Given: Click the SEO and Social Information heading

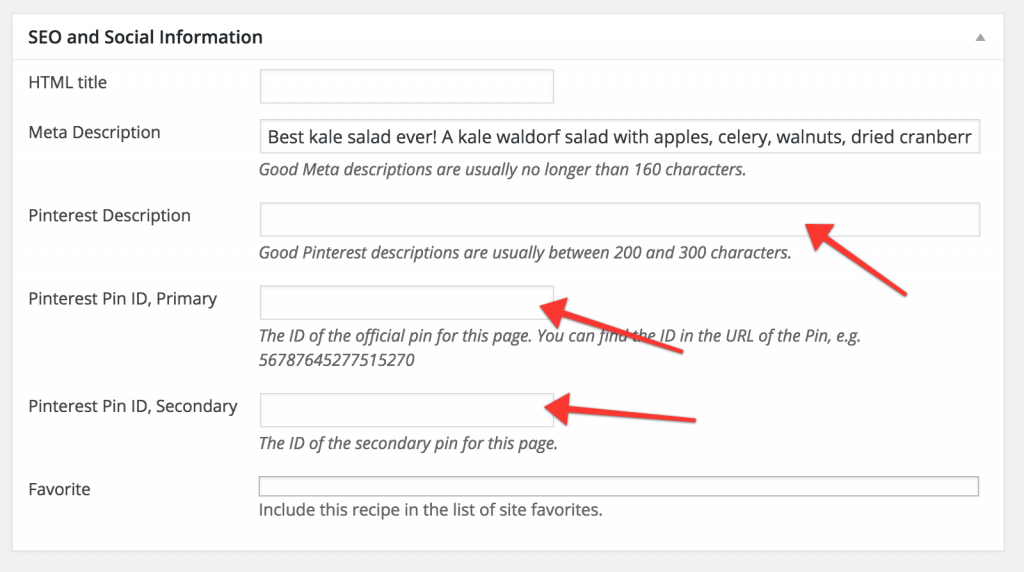Looking at the screenshot, I should click(145, 38).
